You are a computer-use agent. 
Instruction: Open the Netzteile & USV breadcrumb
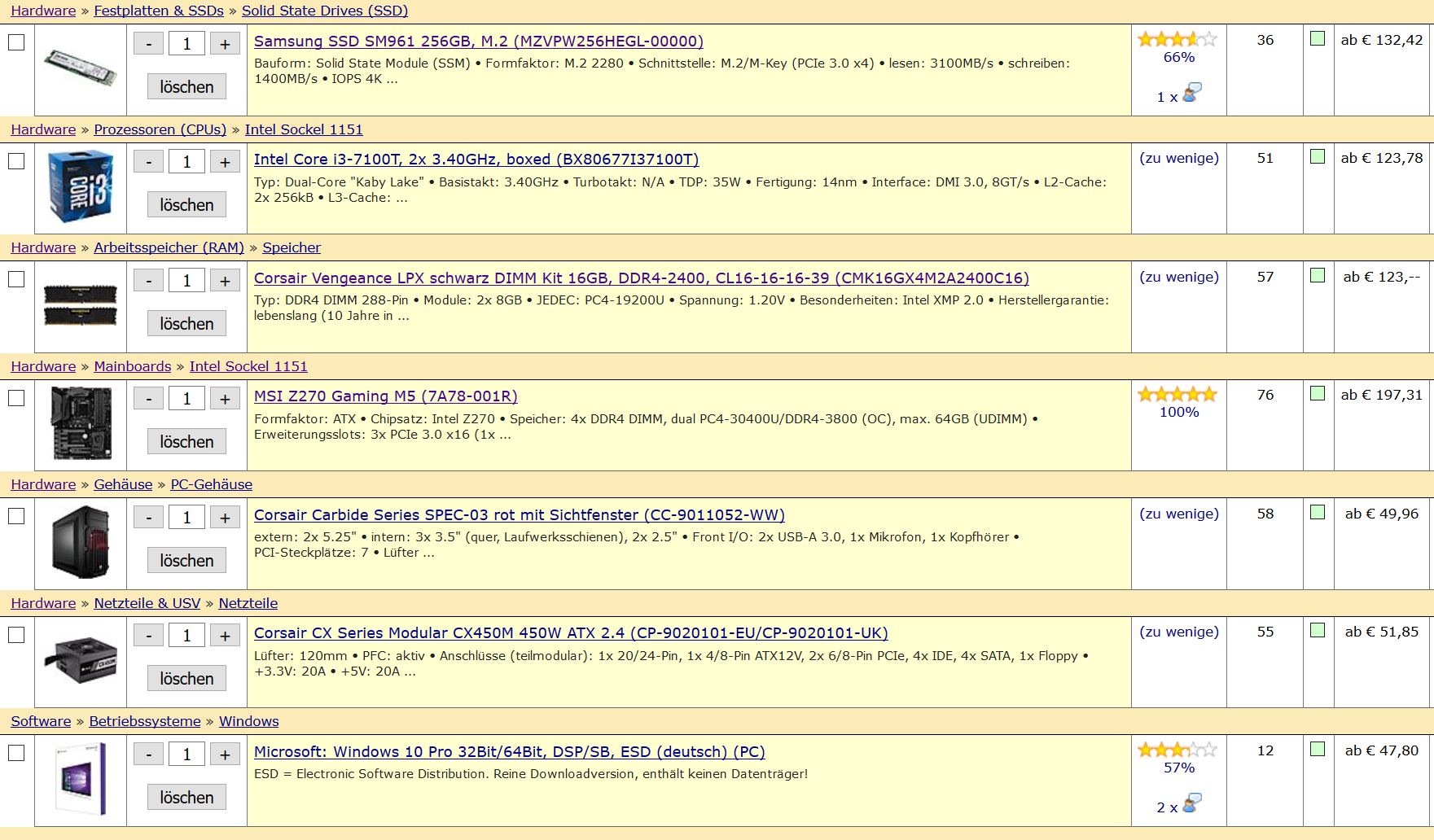coord(147,603)
